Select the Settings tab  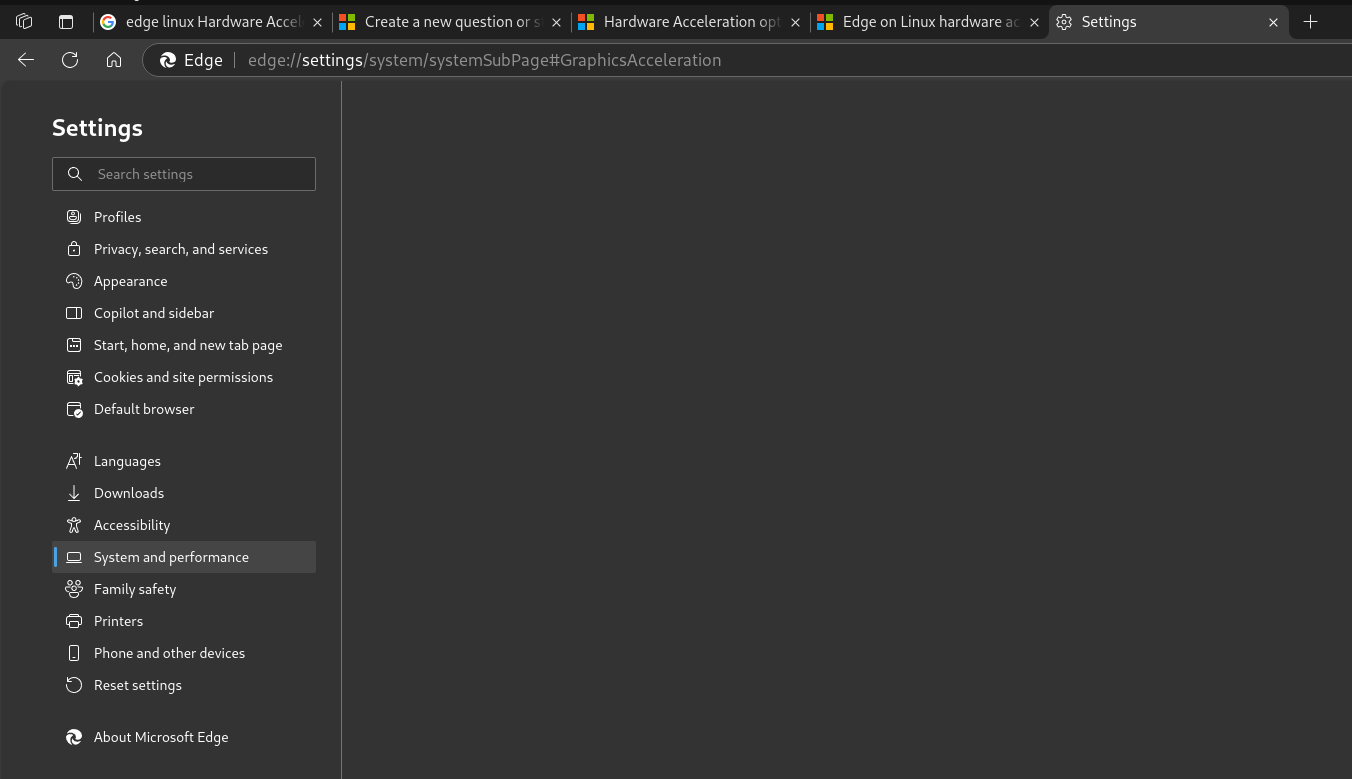pos(1168,21)
